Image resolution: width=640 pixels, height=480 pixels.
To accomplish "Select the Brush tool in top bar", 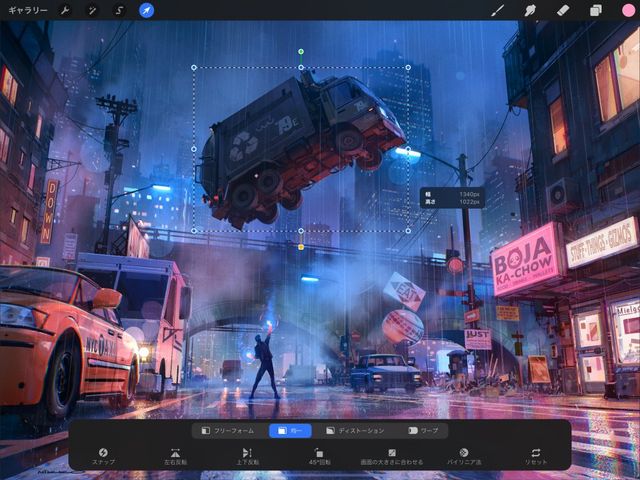I will (497, 10).
